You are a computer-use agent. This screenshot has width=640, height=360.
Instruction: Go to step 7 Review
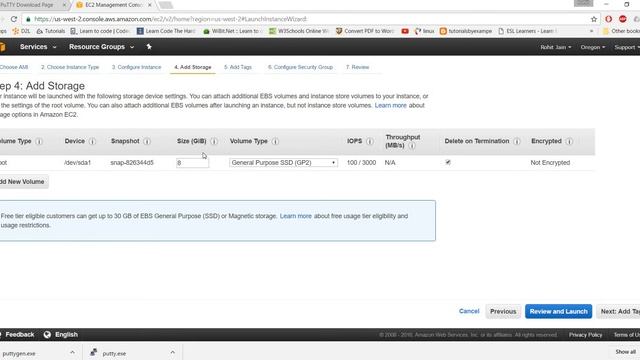(x=358, y=67)
